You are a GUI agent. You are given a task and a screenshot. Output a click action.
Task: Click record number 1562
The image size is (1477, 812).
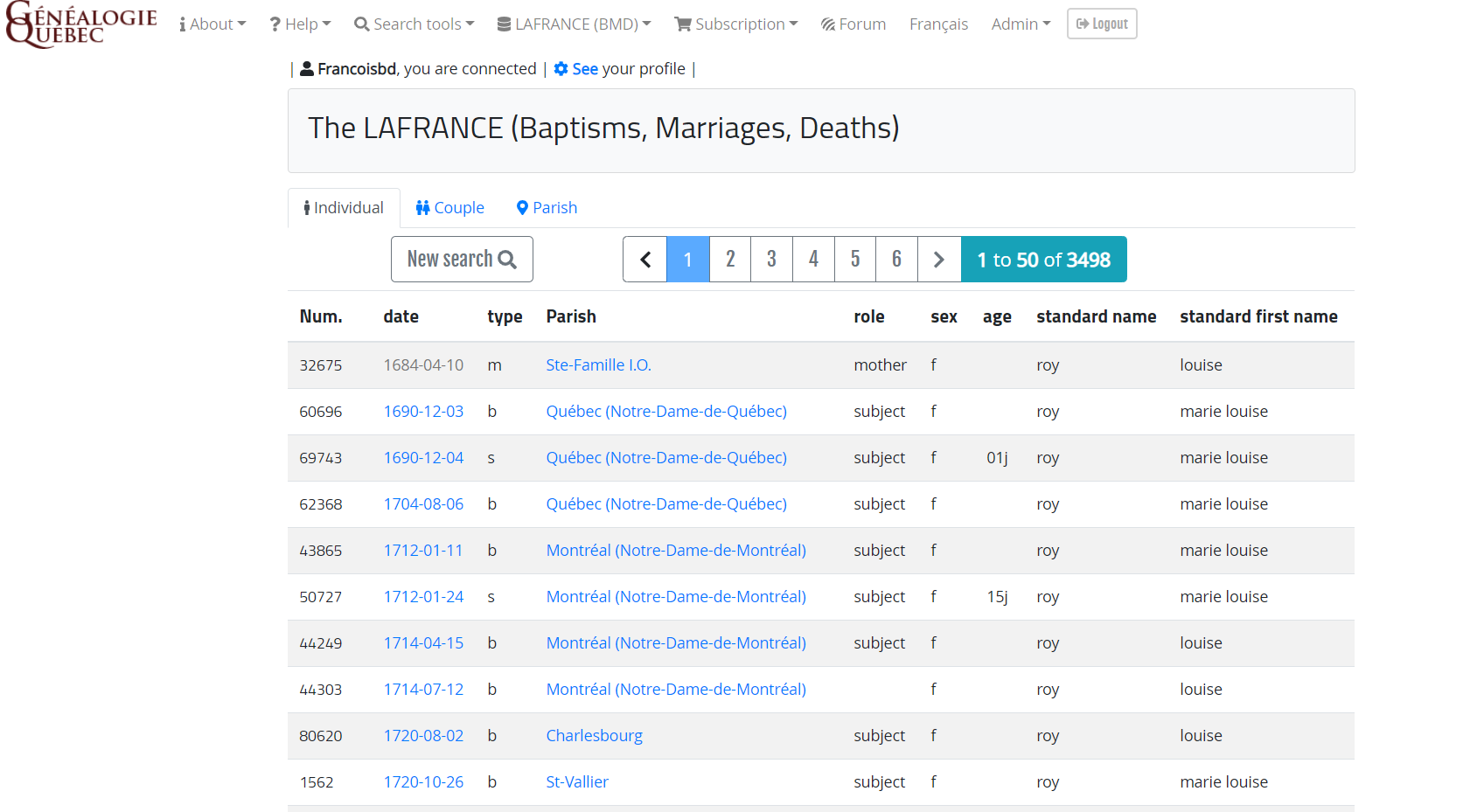(x=317, y=782)
